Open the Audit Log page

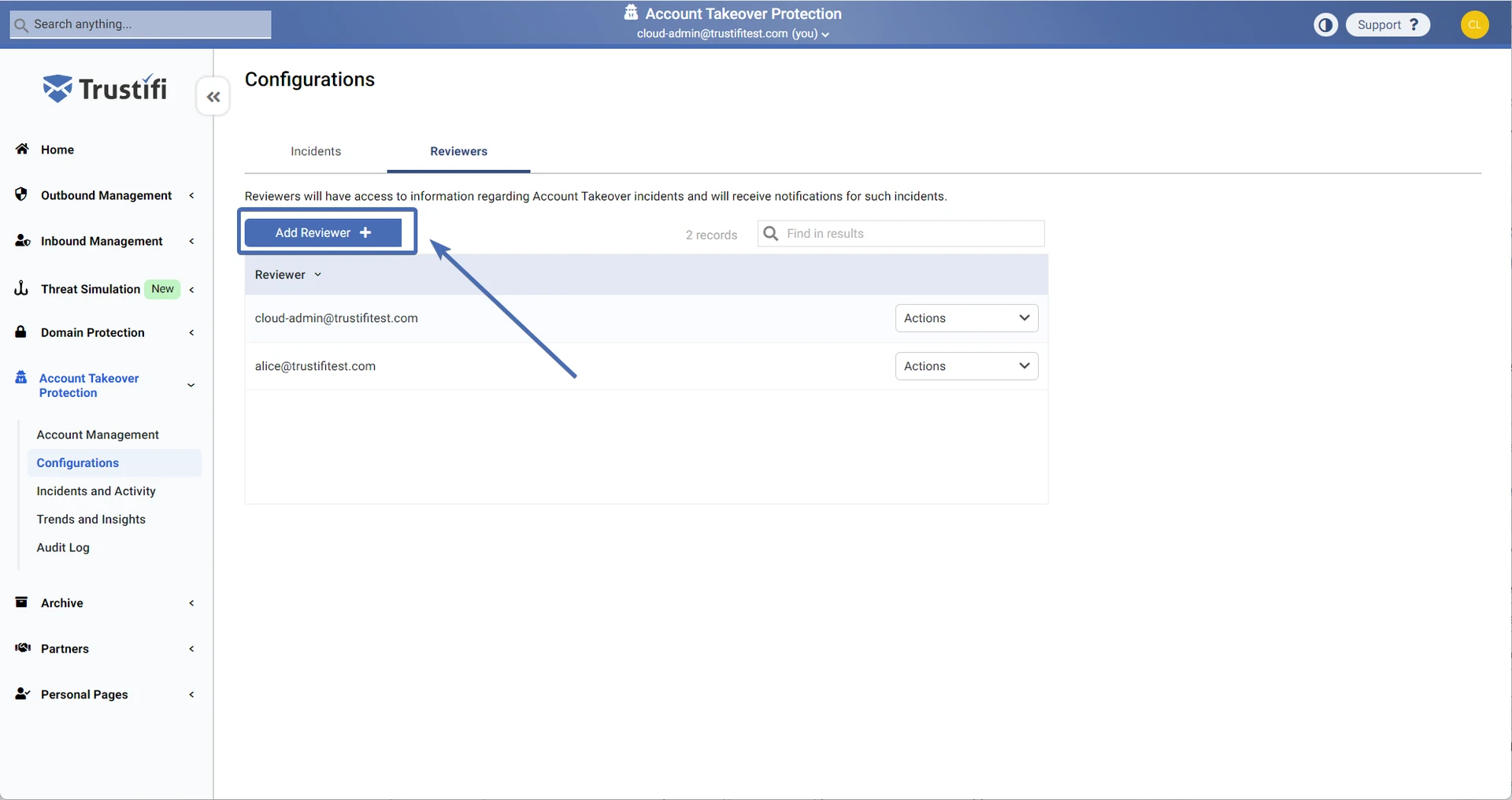pyautogui.click(x=63, y=548)
